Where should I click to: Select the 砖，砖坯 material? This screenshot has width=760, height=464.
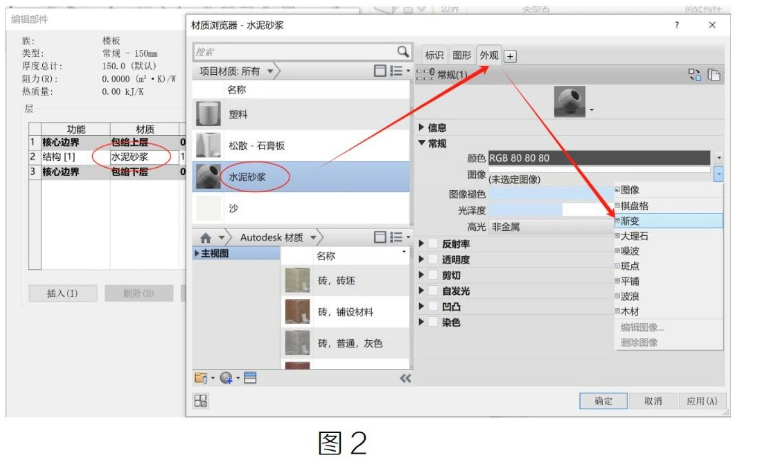346,281
